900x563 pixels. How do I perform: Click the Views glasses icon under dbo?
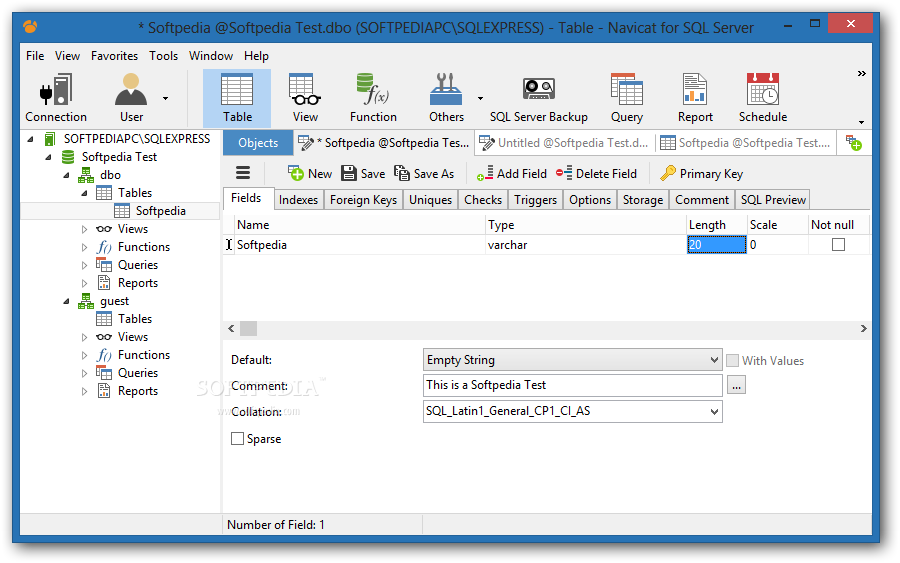click(x=104, y=228)
